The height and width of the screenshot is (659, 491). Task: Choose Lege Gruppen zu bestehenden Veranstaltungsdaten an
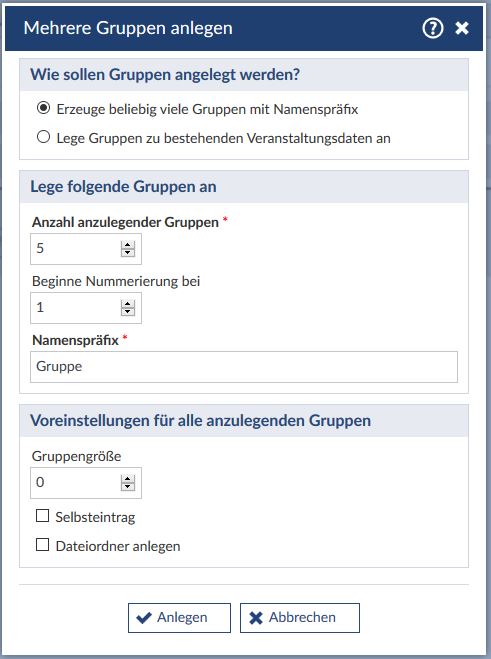(43, 137)
